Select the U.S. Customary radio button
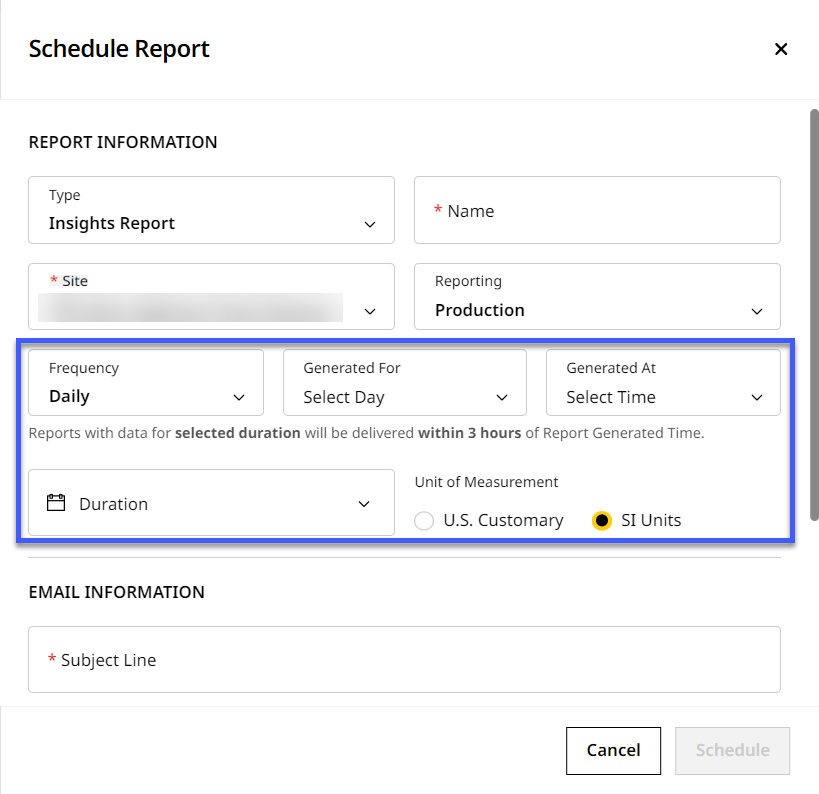This screenshot has width=819, height=794. pos(424,520)
